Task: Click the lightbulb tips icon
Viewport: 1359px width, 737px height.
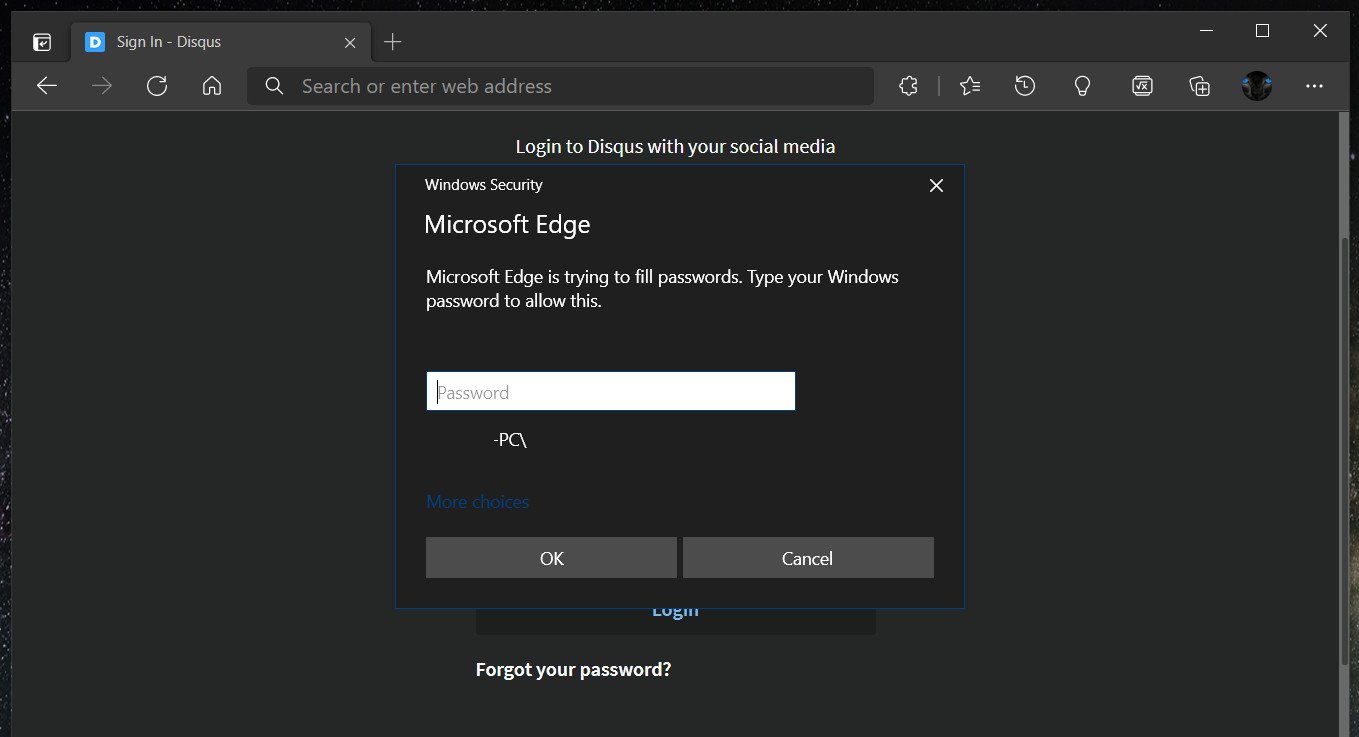Action: tap(1081, 86)
